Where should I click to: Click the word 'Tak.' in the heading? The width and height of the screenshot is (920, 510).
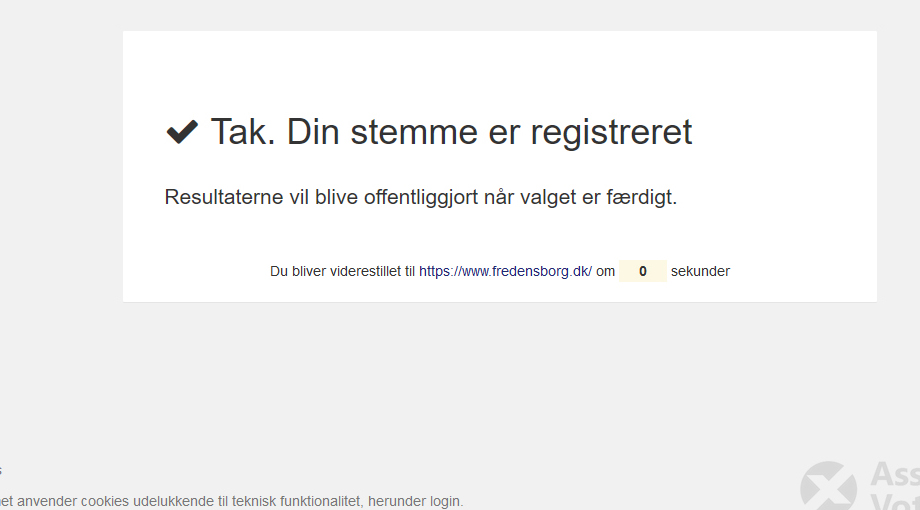tap(241, 132)
